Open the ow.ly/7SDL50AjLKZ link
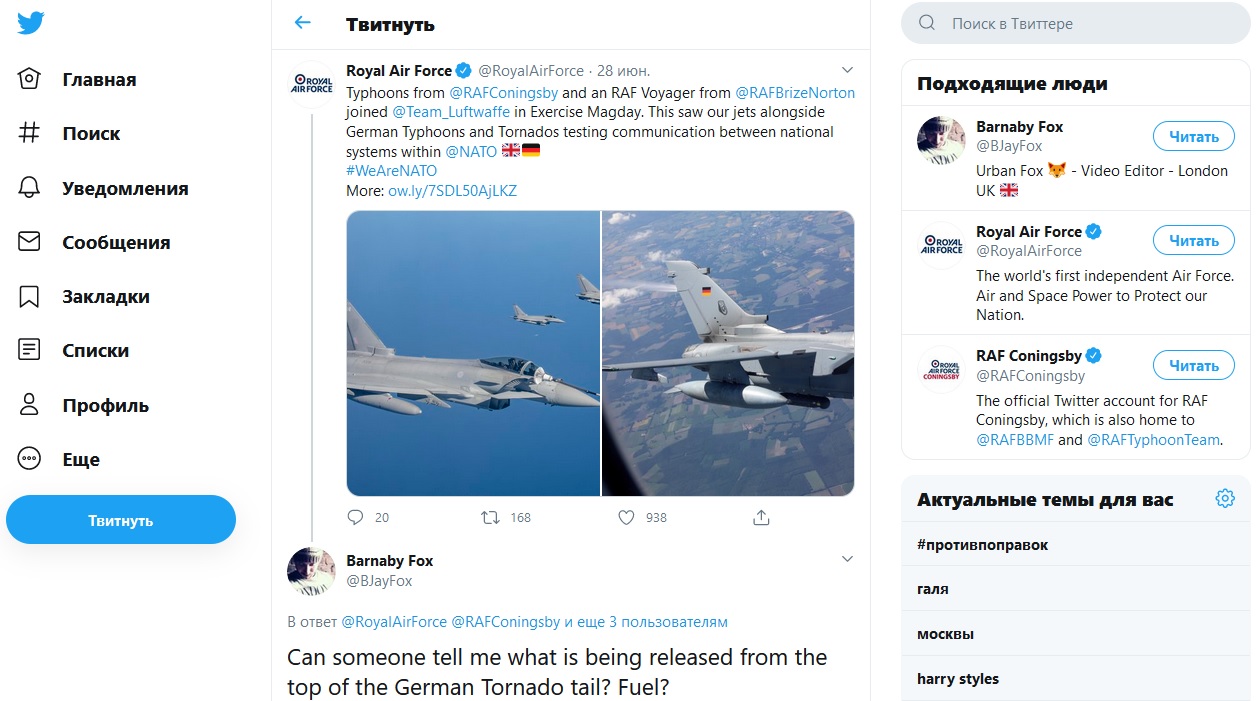Viewport: 1257px width, 701px height. [452, 190]
